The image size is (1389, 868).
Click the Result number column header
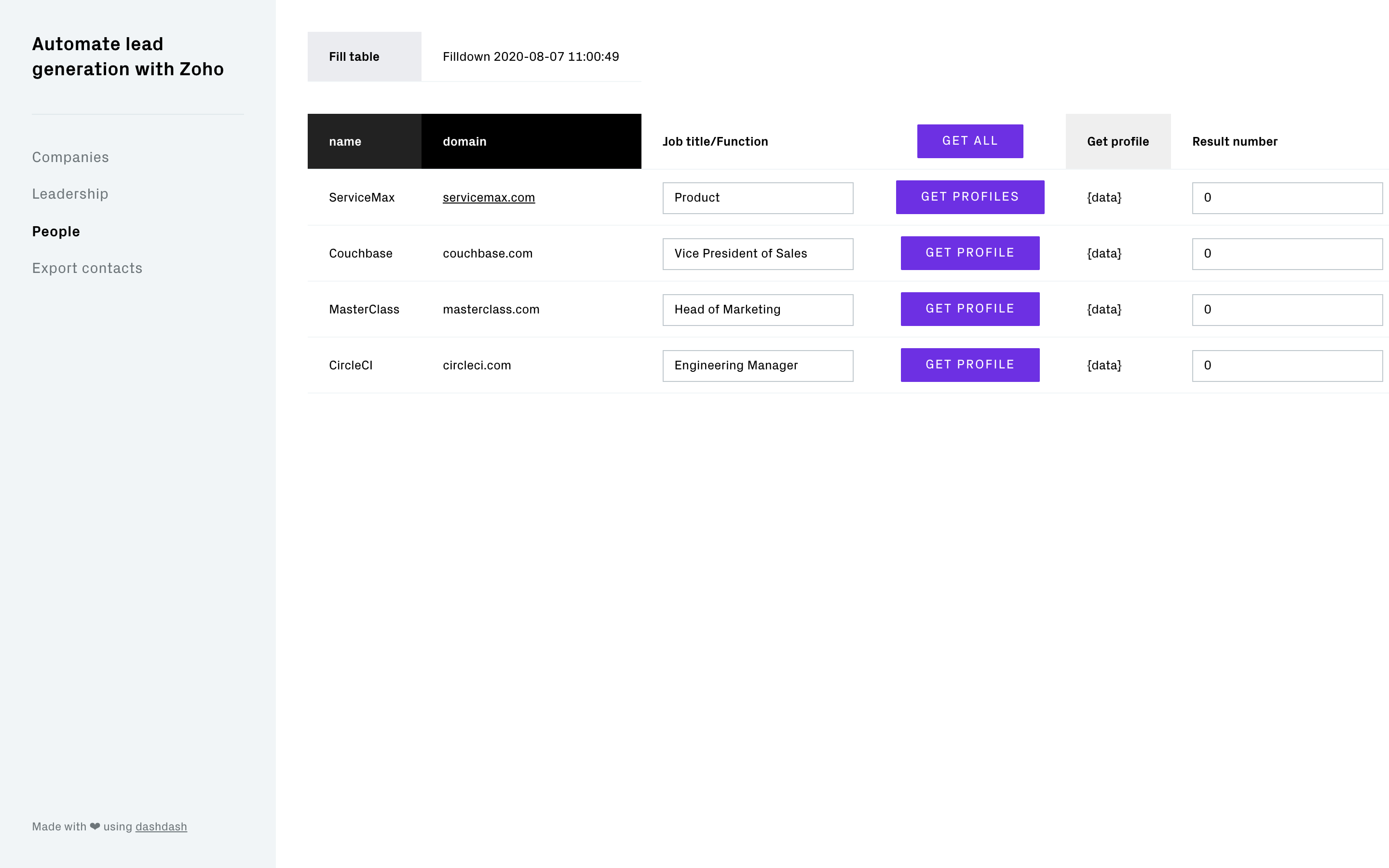pyautogui.click(x=1235, y=142)
